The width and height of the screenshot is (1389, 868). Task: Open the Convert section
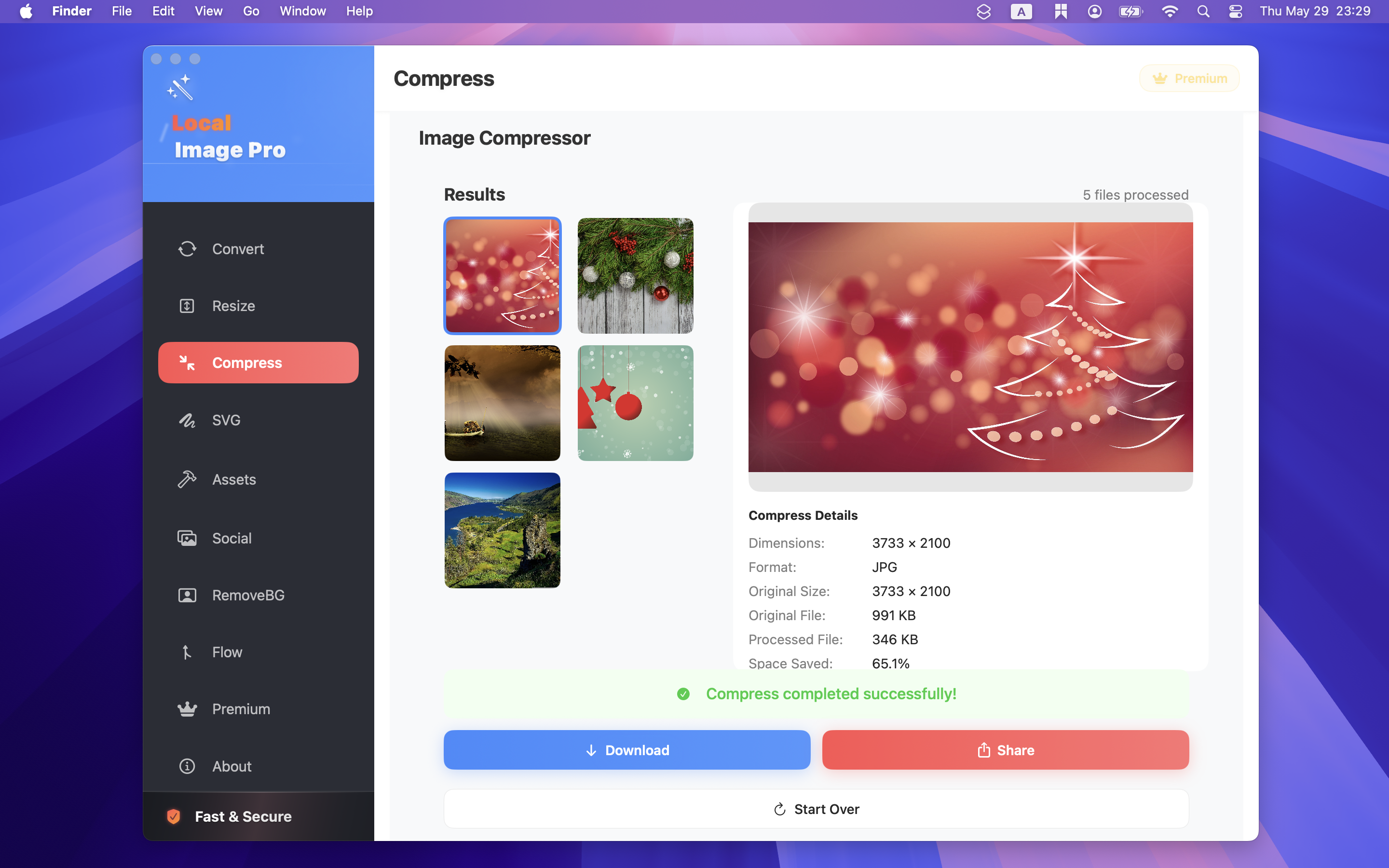coord(259,248)
